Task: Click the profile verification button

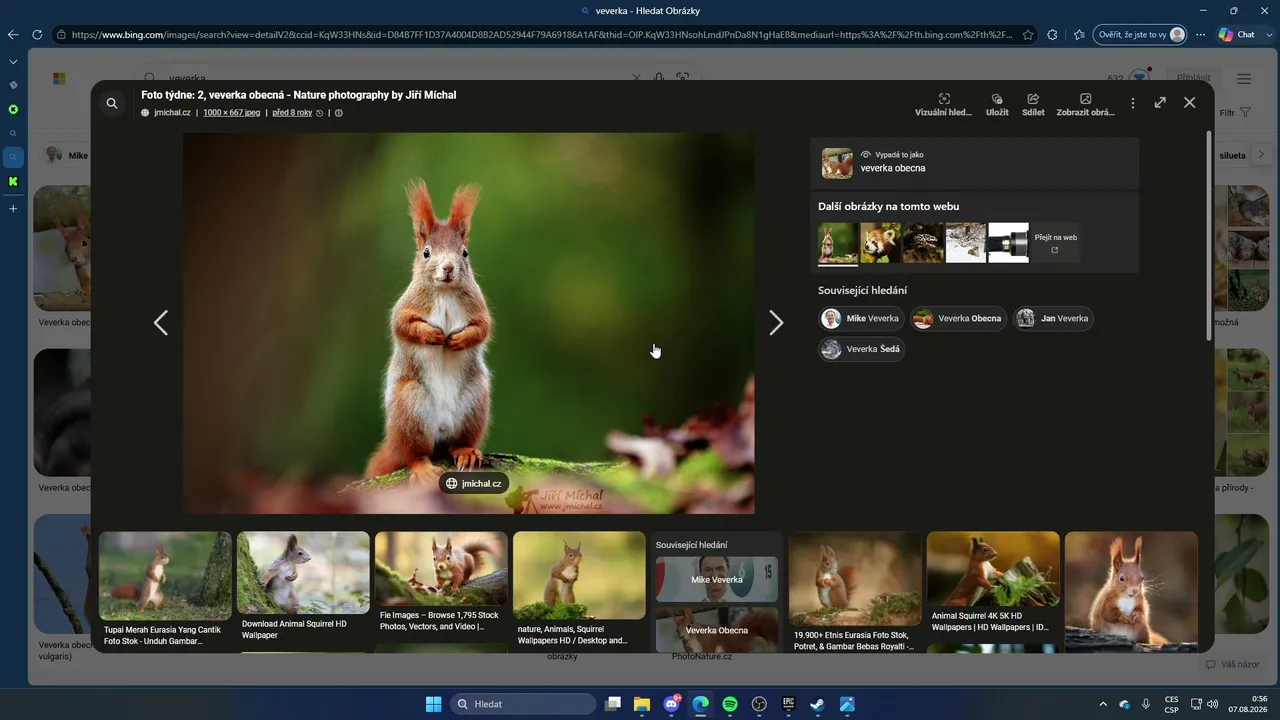Action: pyautogui.click(x=1141, y=34)
